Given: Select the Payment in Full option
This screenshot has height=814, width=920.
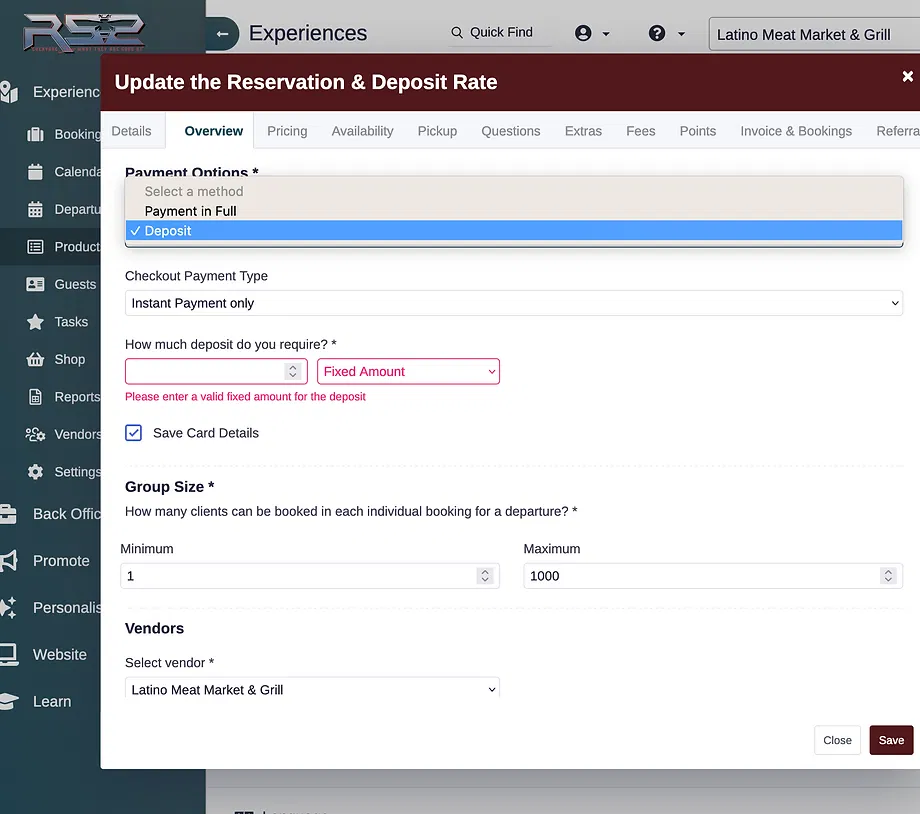Looking at the screenshot, I should (x=190, y=211).
